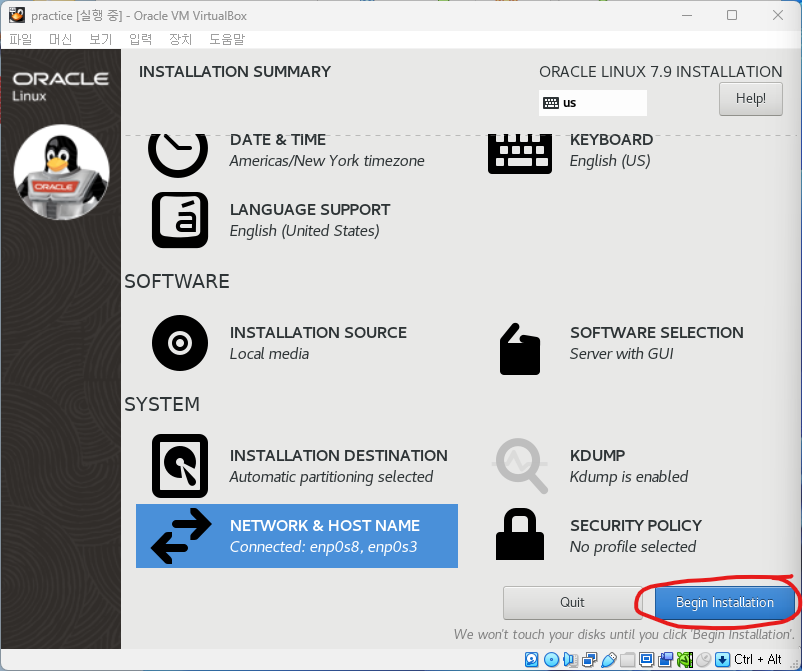Open Installation Source disc icon
This screenshot has height=671, width=803.
click(x=180, y=343)
